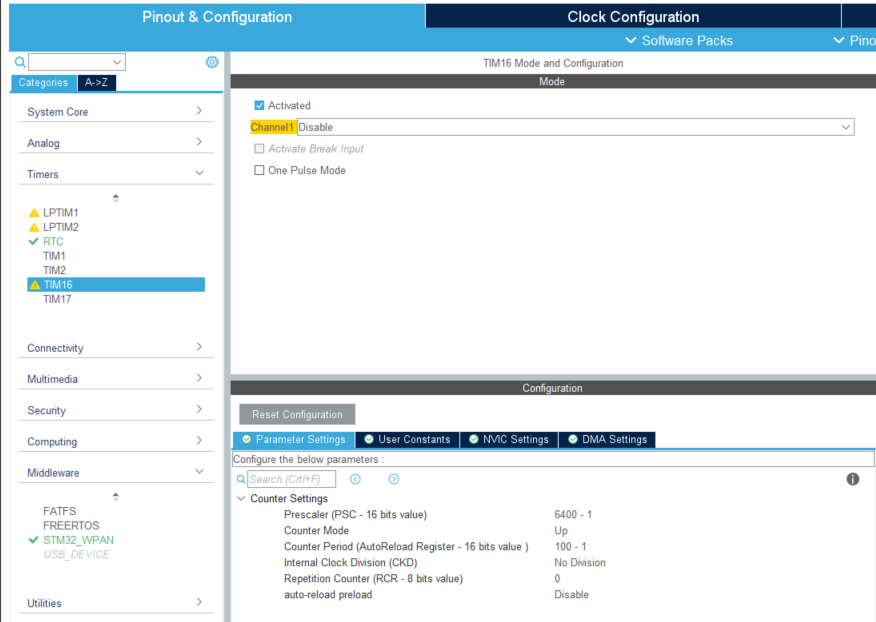Click the parameter Search (Ctrl+F) field
This screenshot has height=622, width=876.
[292, 479]
